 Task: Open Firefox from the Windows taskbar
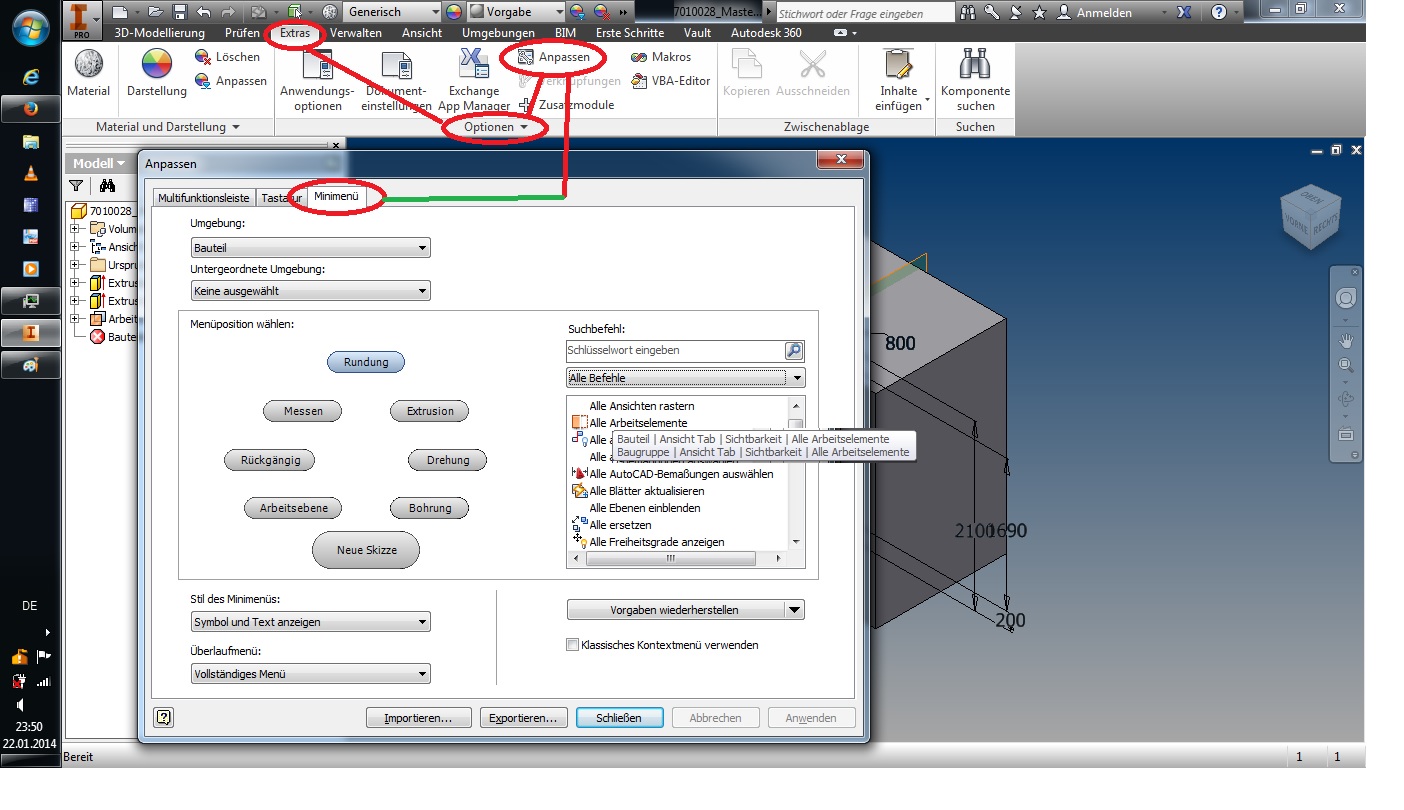(x=31, y=108)
